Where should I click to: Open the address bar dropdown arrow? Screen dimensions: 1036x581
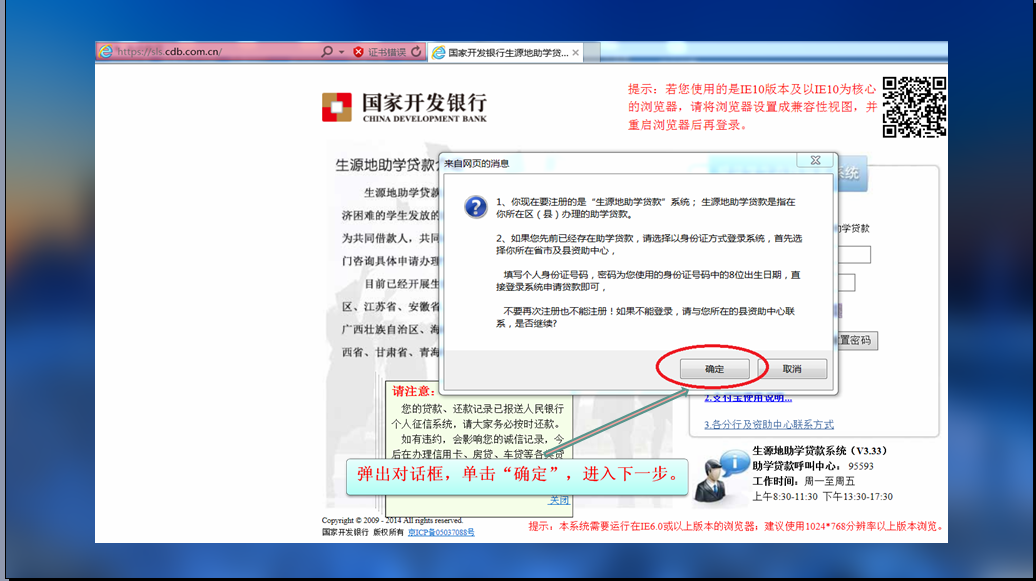point(341,52)
